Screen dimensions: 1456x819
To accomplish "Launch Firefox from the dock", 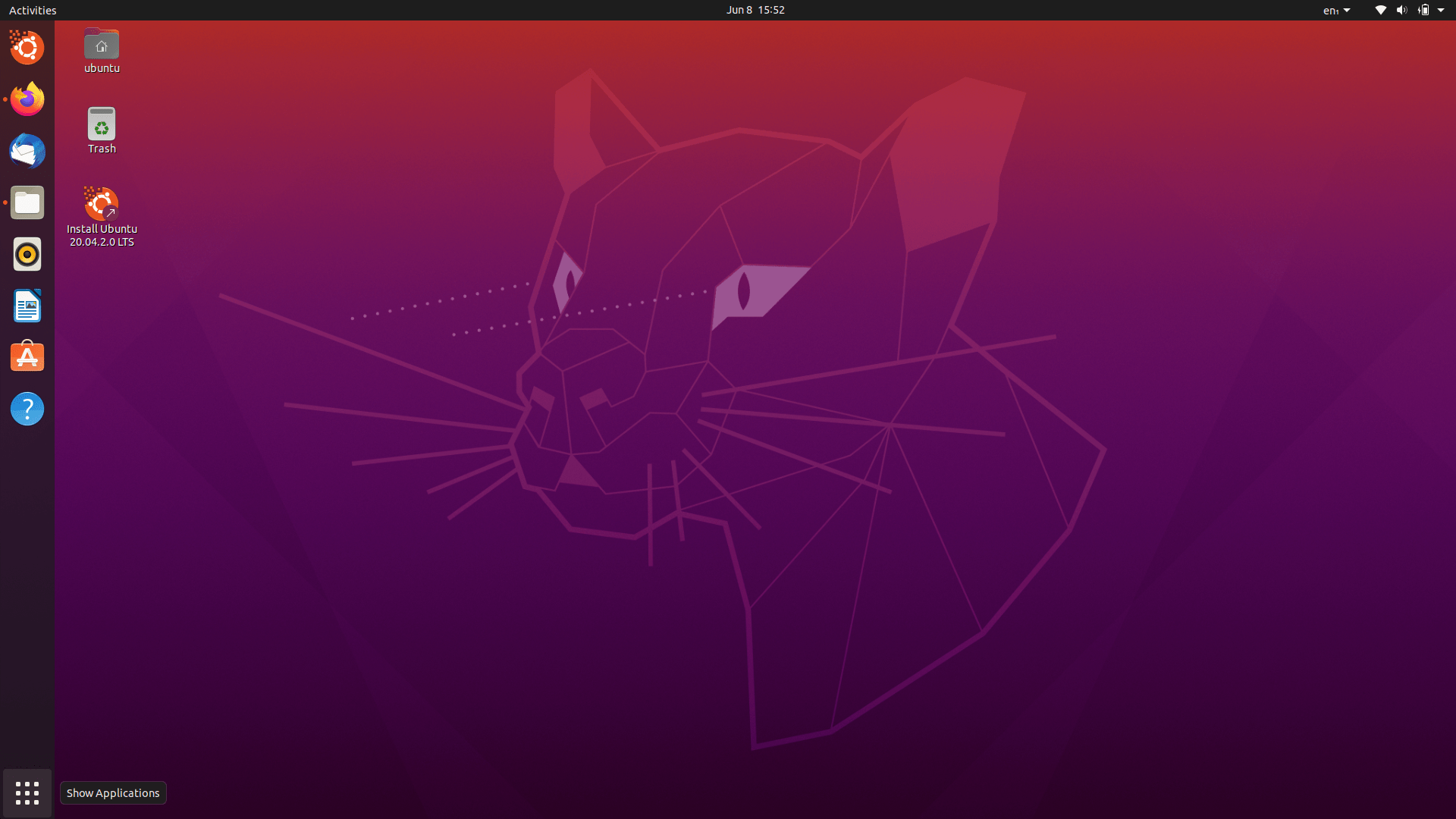I will [x=27, y=99].
